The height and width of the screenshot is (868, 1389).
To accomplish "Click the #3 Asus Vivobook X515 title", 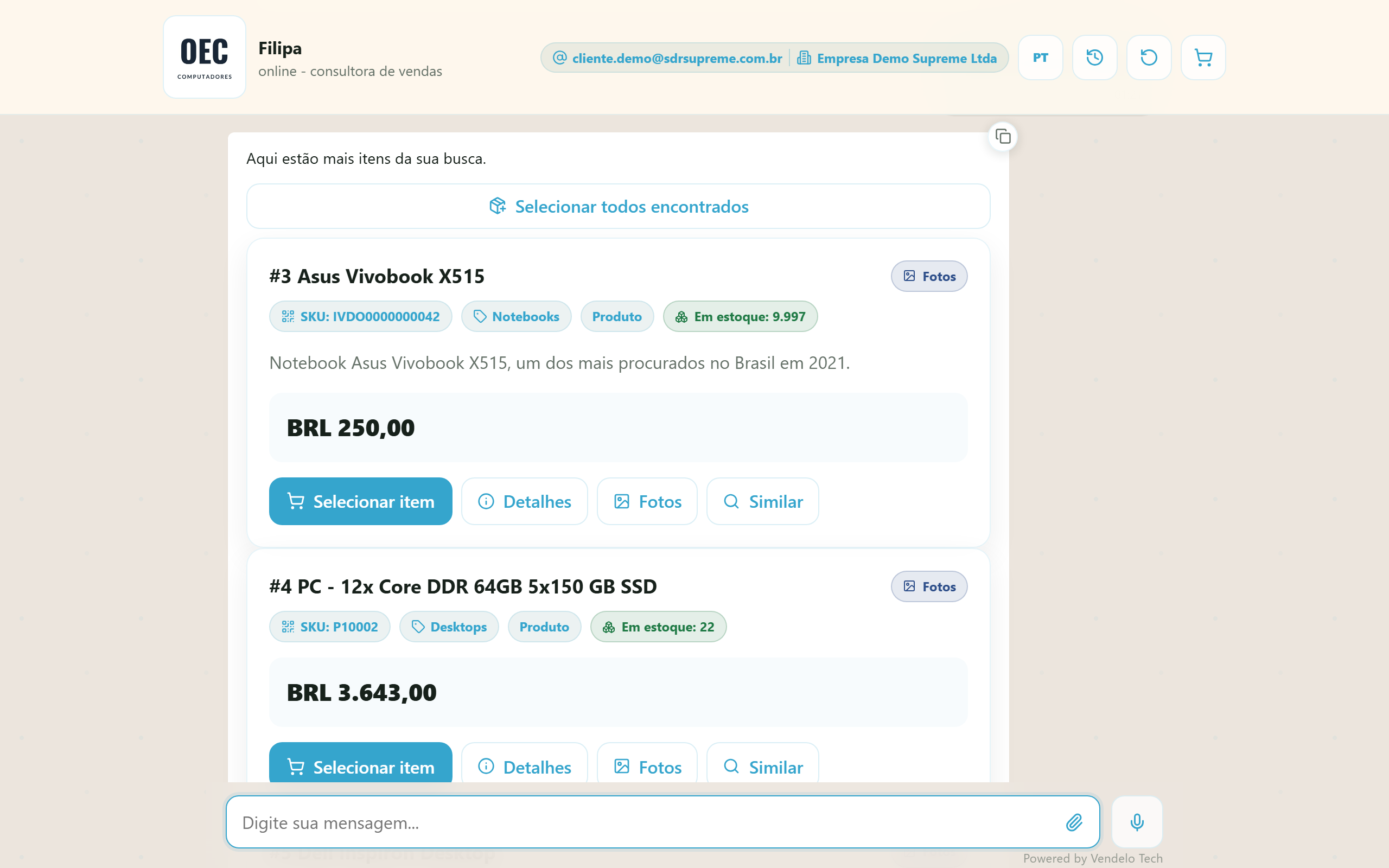I will (x=377, y=276).
